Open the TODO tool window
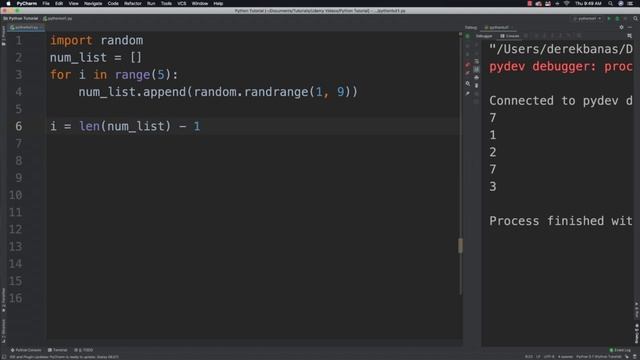The width and height of the screenshot is (640, 360). [x=84, y=350]
